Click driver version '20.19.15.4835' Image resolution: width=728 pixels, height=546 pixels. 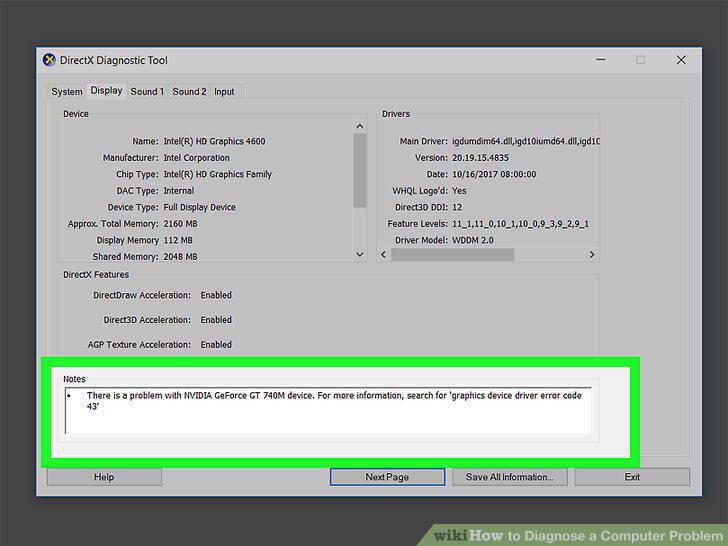click(481, 158)
